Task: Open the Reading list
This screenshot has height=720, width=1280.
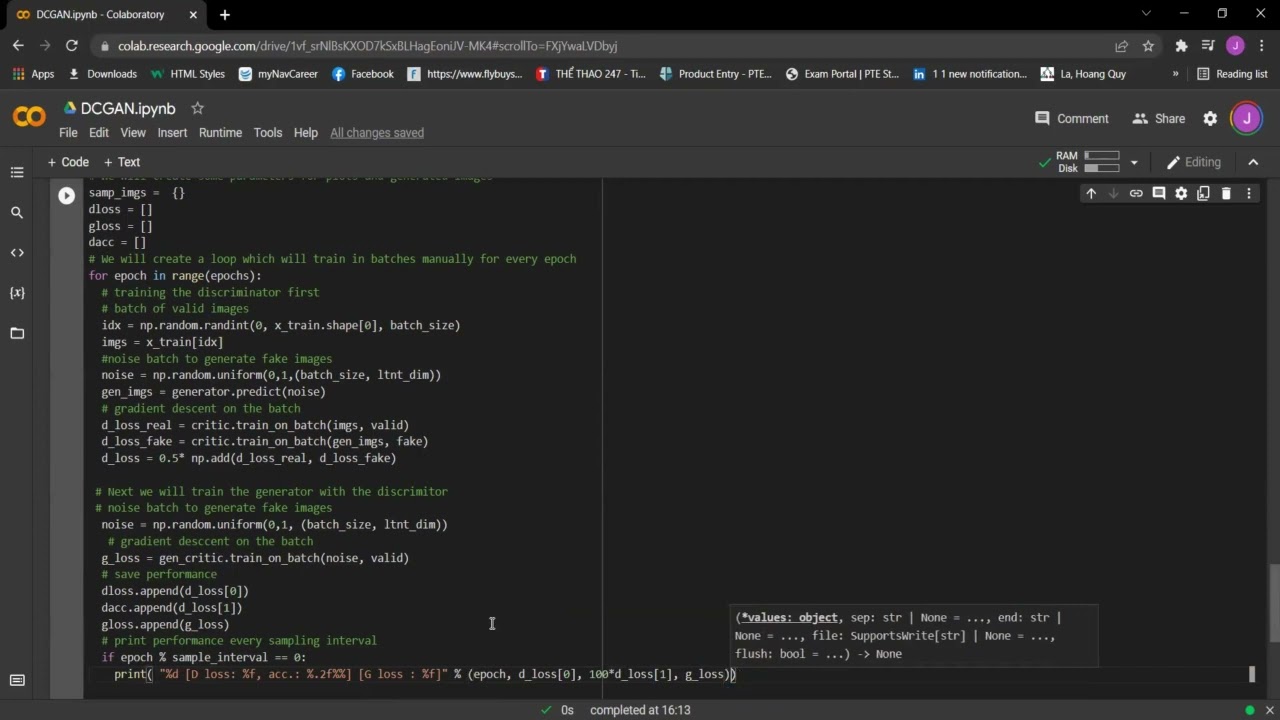Action: pos(1232,74)
